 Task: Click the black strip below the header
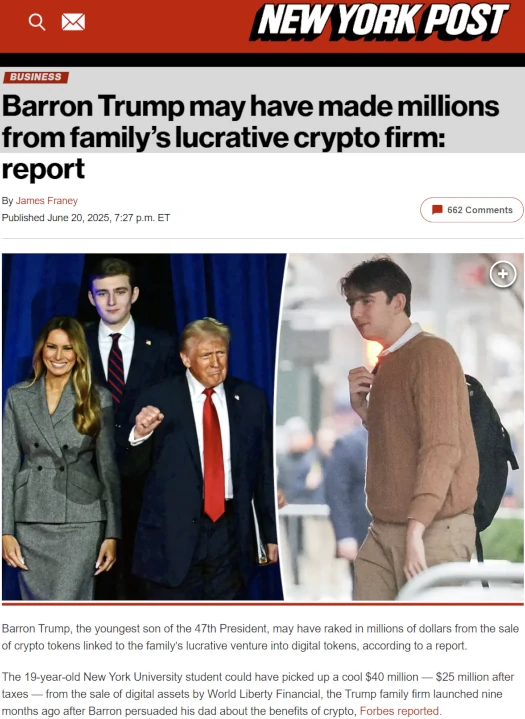[x=262, y=60]
